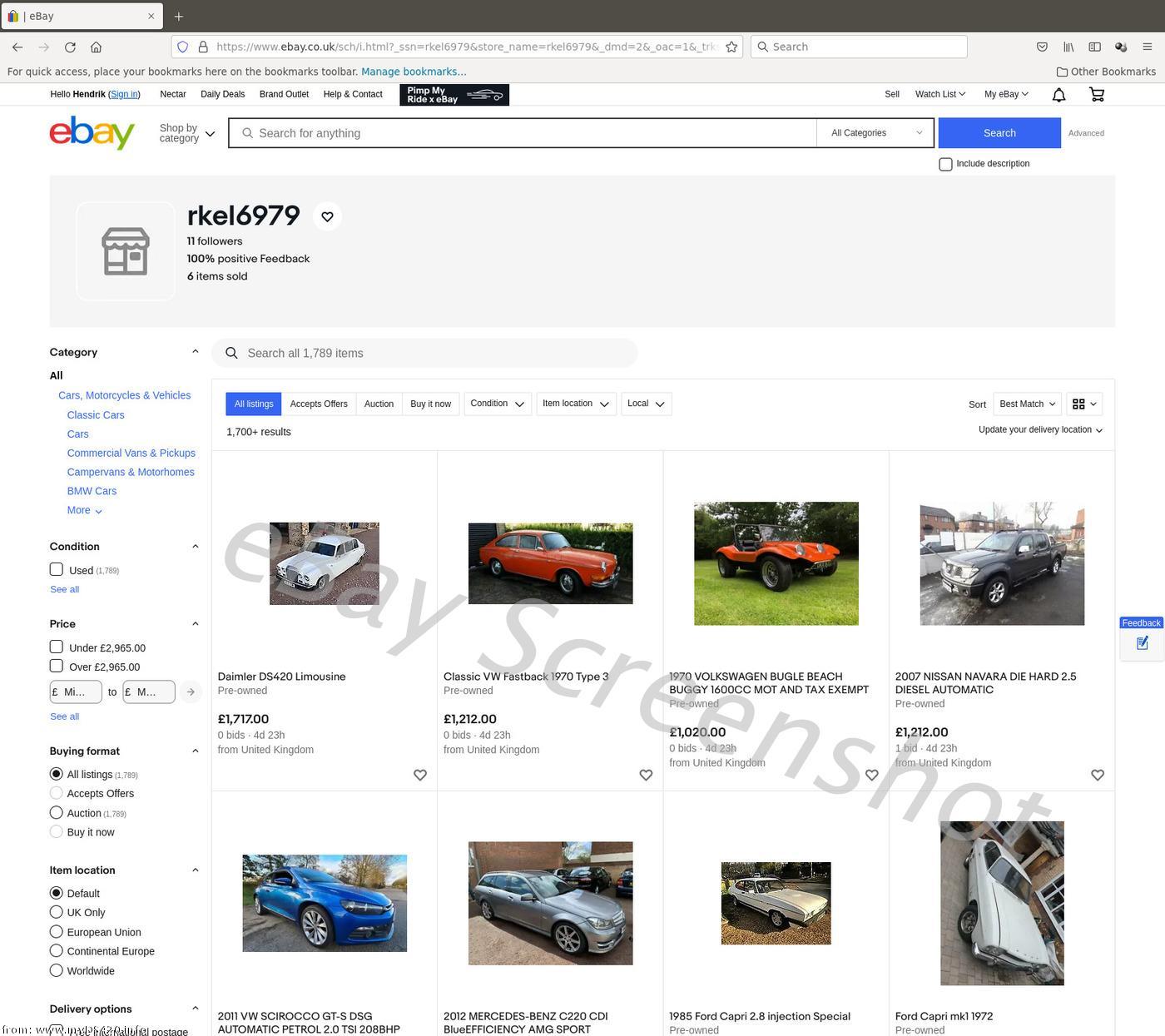Open the Classic Cars category link
The height and width of the screenshot is (1036, 1165).
click(96, 415)
